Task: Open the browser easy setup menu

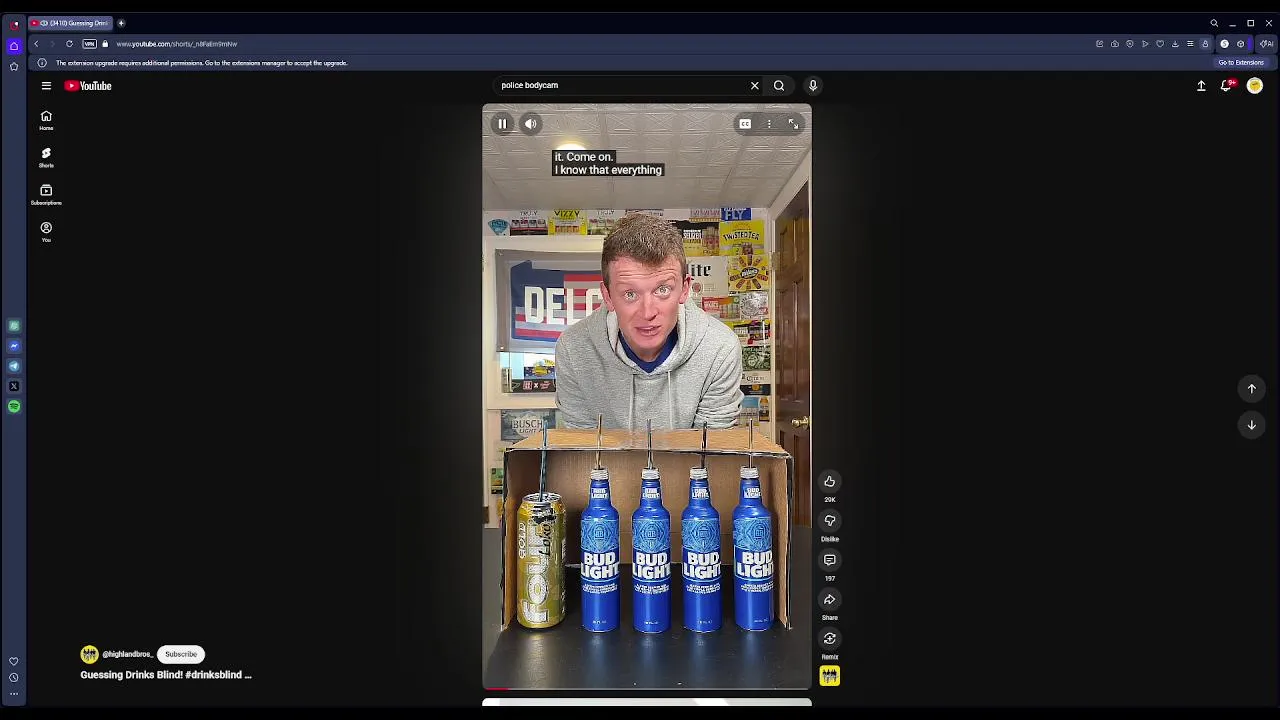Action: point(1190,44)
